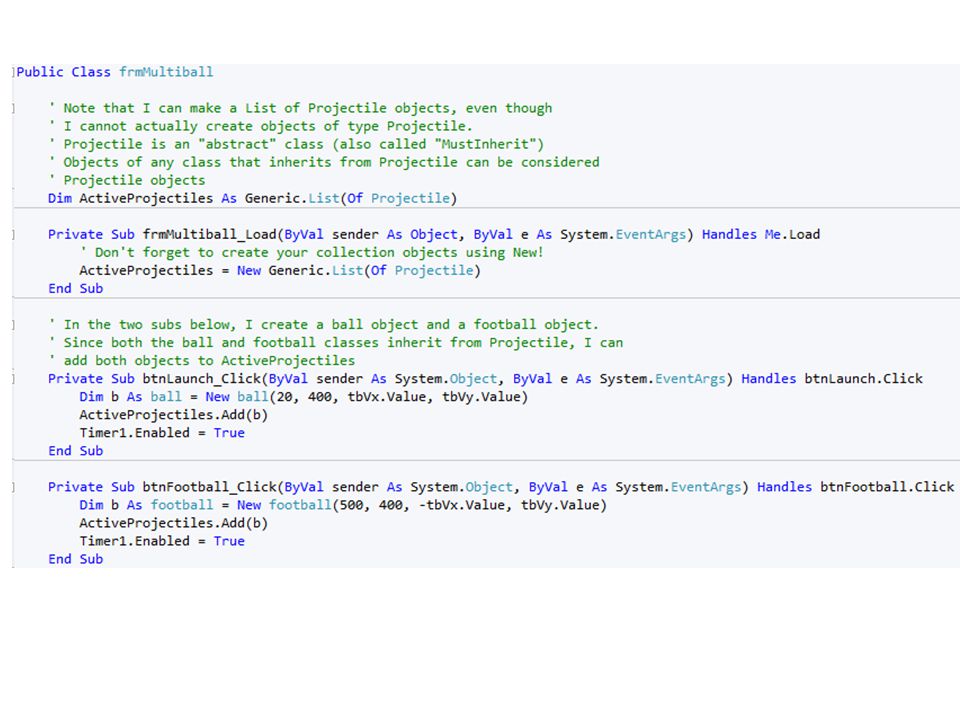
Task: Click the class name frmMultiball
Action: [x=166, y=72]
